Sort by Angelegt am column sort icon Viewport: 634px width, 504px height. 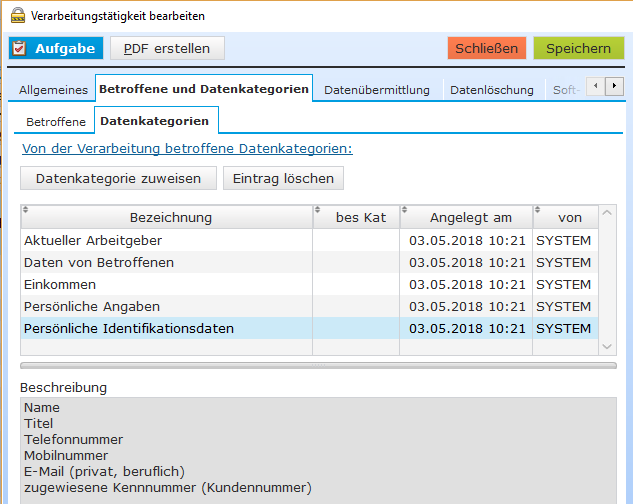click(x=404, y=210)
